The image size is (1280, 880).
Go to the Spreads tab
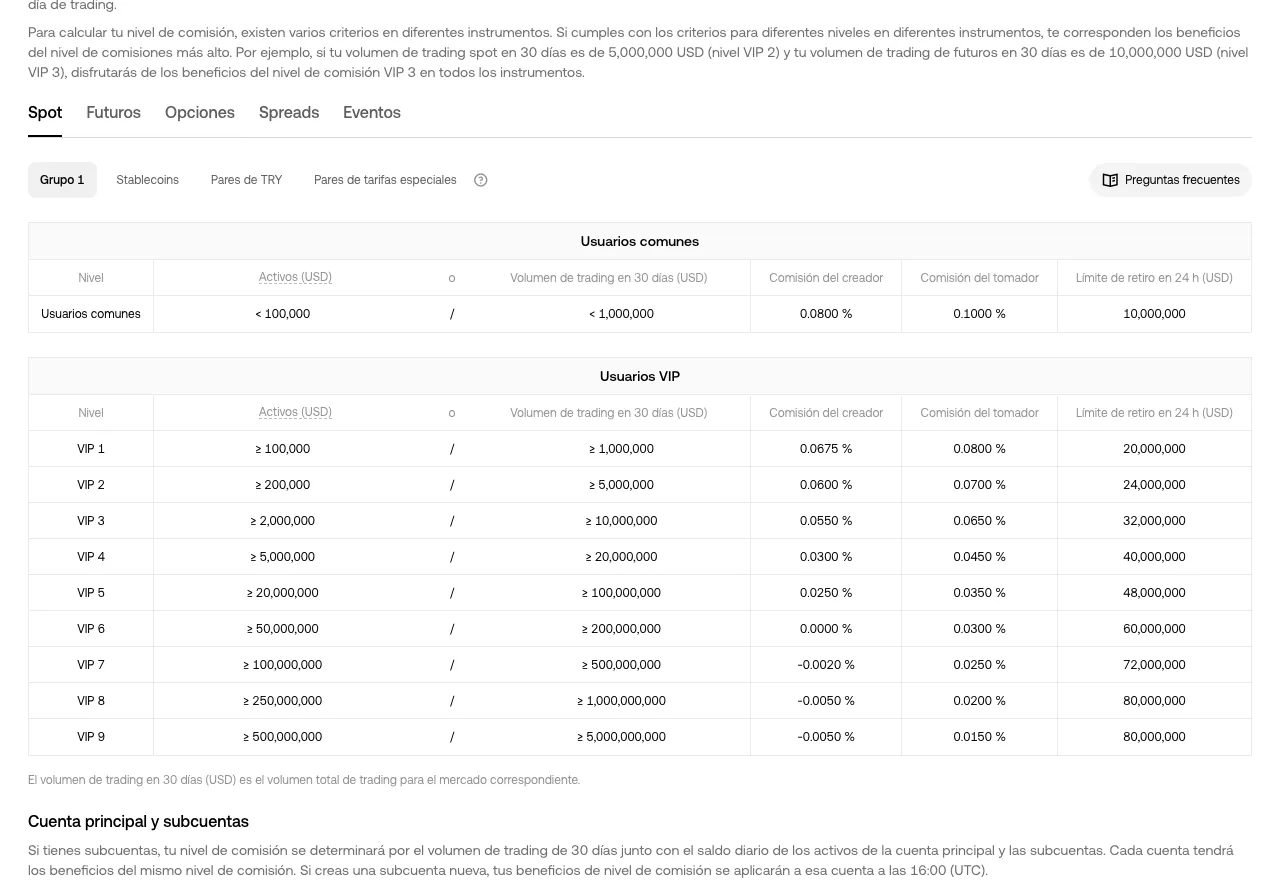289,113
